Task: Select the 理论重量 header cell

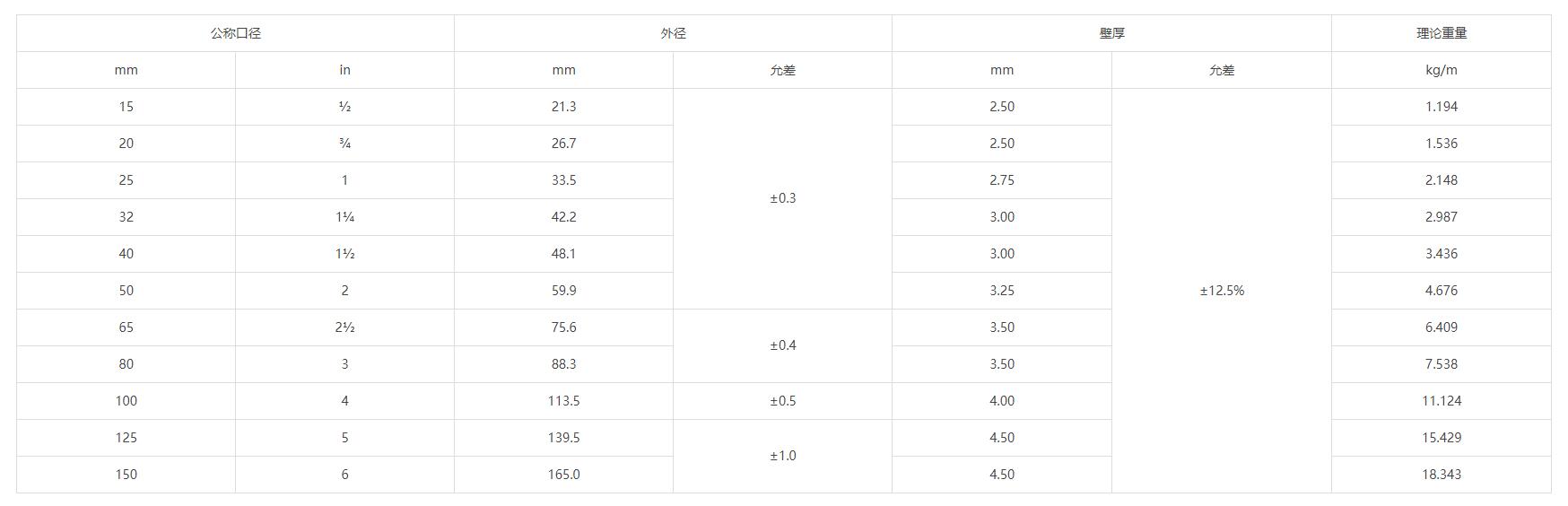Action: pos(1441,33)
